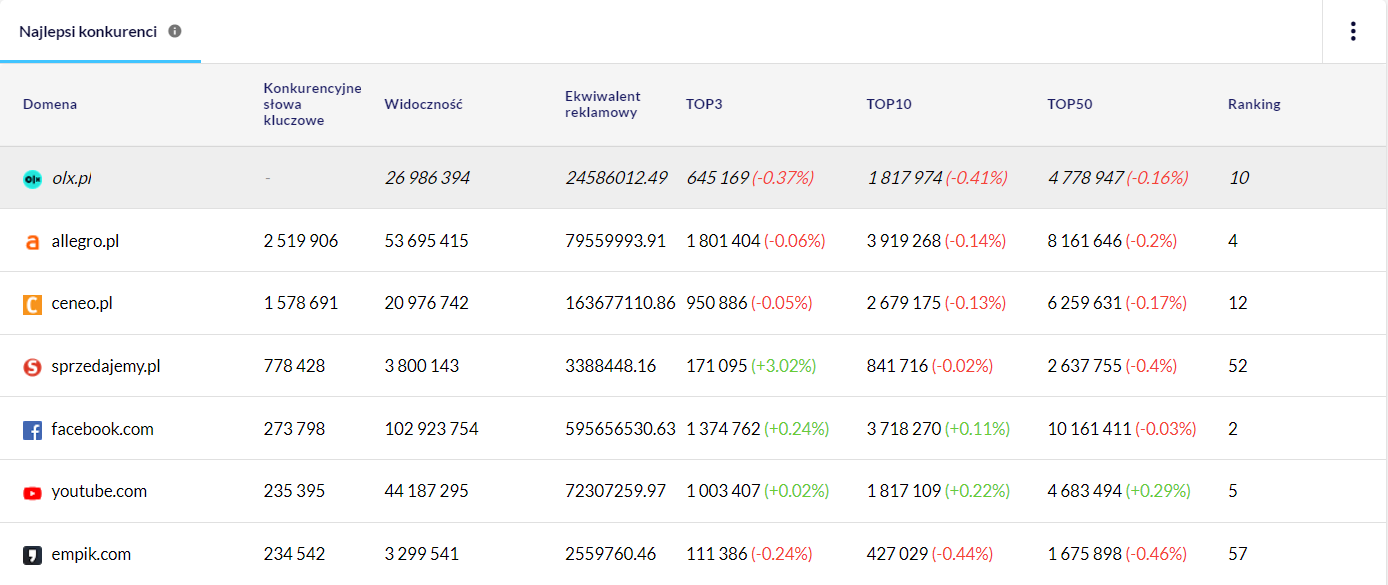Click the sprzedajemy.pl red logo icon
The height and width of the screenshot is (585, 1388).
(x=32, y=367)
